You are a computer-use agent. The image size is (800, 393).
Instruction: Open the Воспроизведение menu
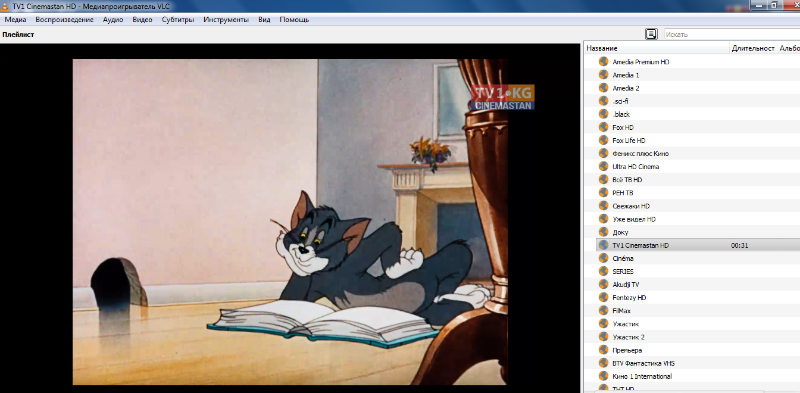(x=65, y=20)
